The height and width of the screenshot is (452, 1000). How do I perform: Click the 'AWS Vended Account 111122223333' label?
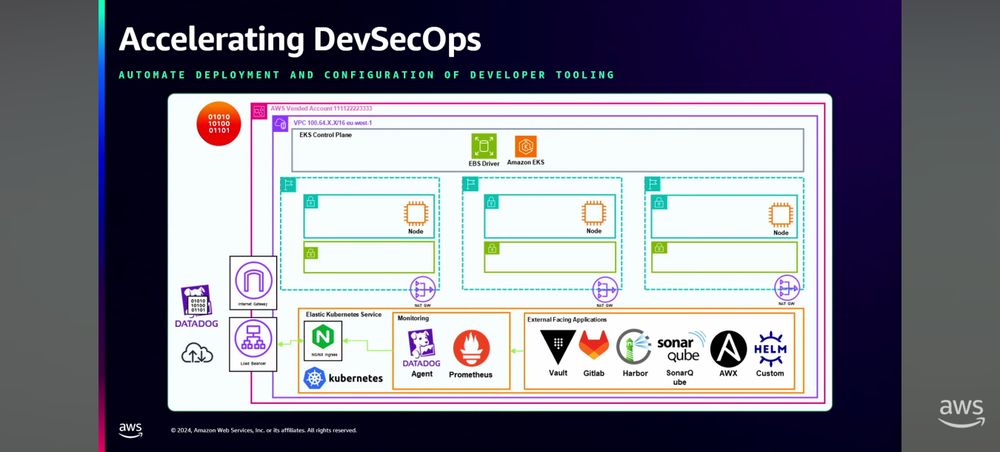[321, 108]
